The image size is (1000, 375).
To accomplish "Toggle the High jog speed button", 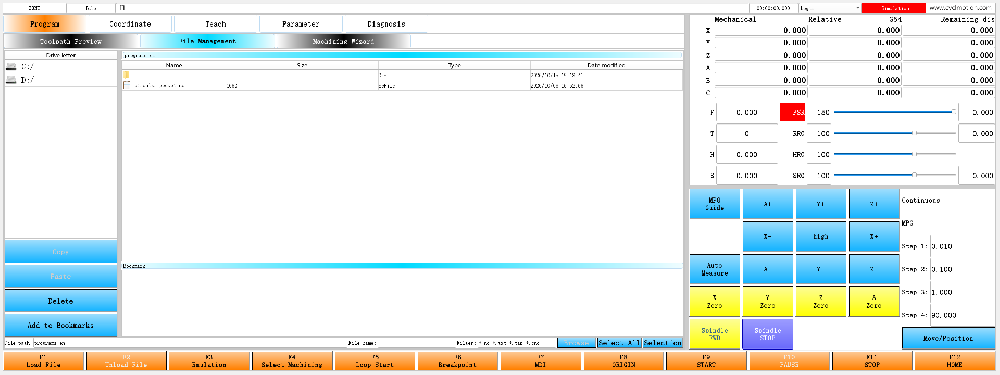I will click(x=821, y=236).
